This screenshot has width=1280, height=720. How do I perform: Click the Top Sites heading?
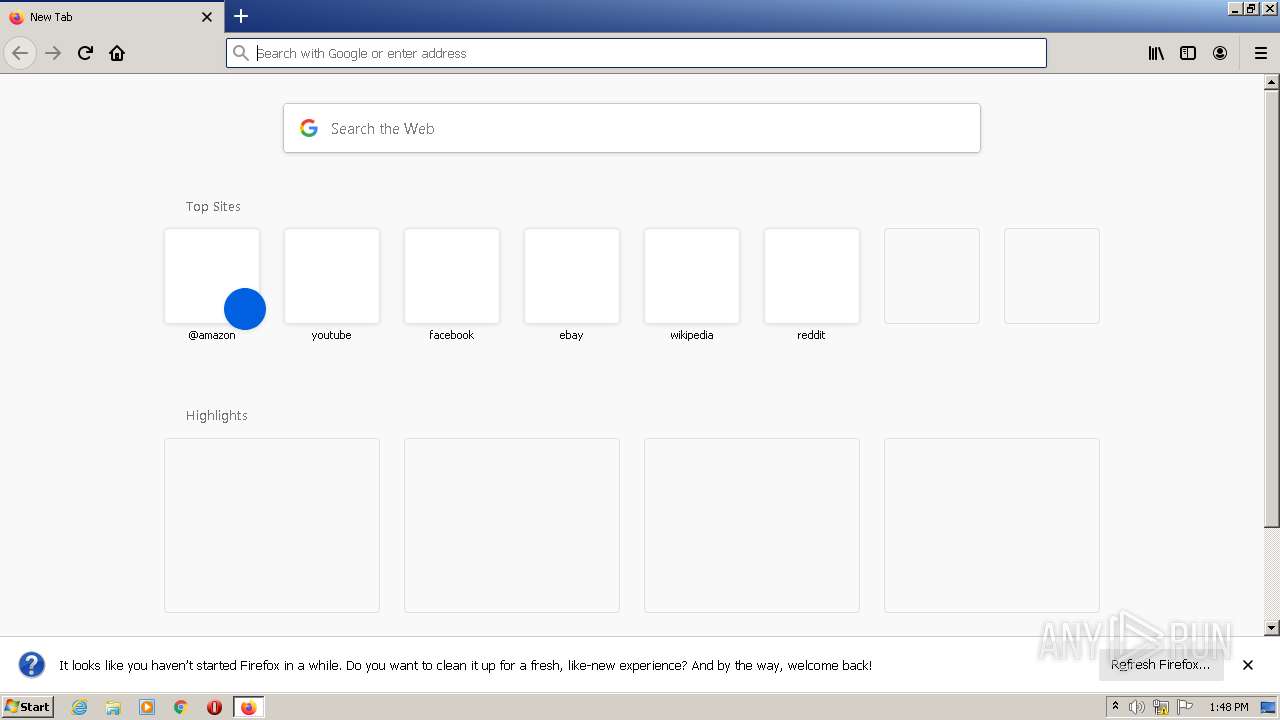(x=213, y=206)
